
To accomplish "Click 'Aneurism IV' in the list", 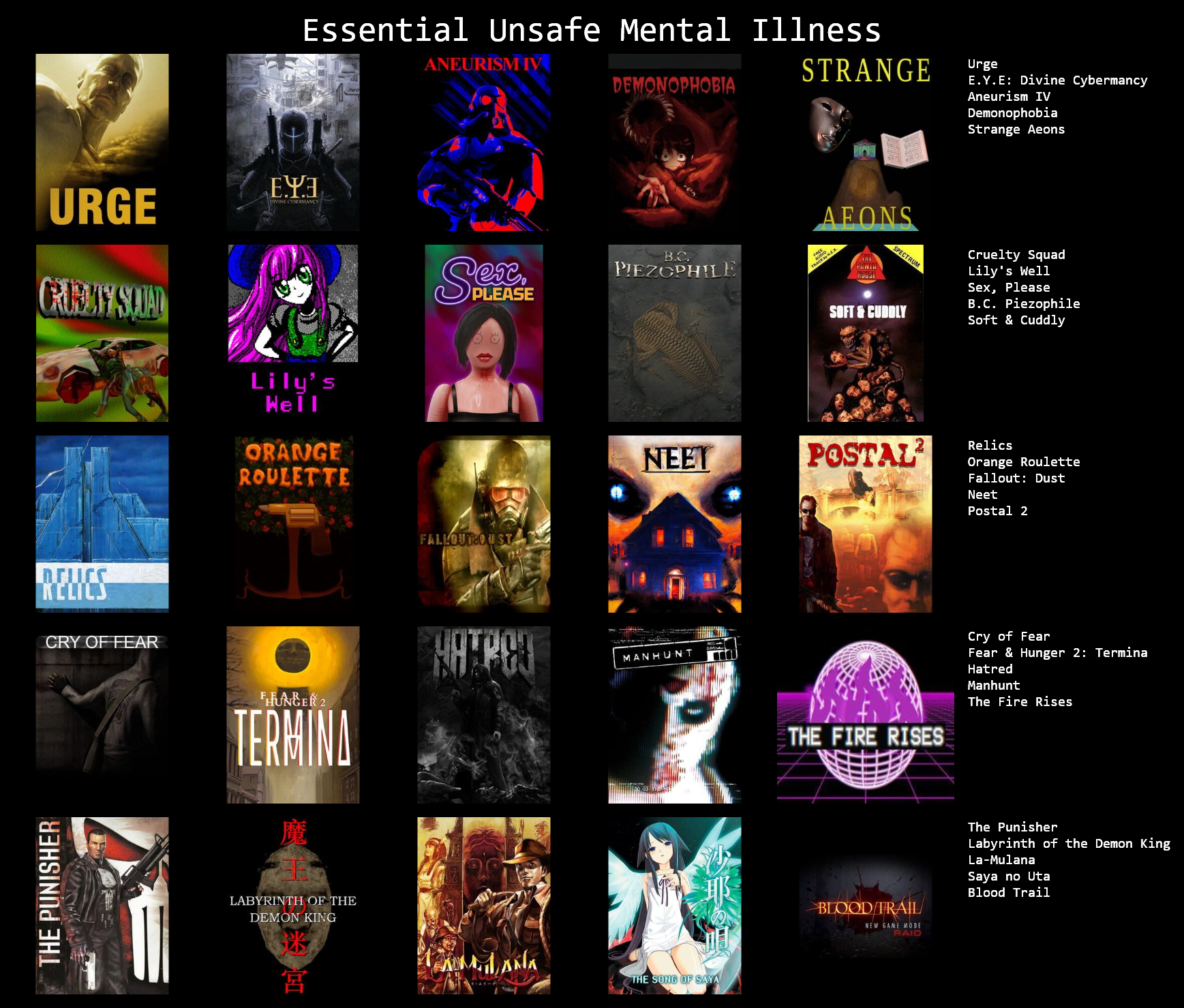I will pos(1009,97).
